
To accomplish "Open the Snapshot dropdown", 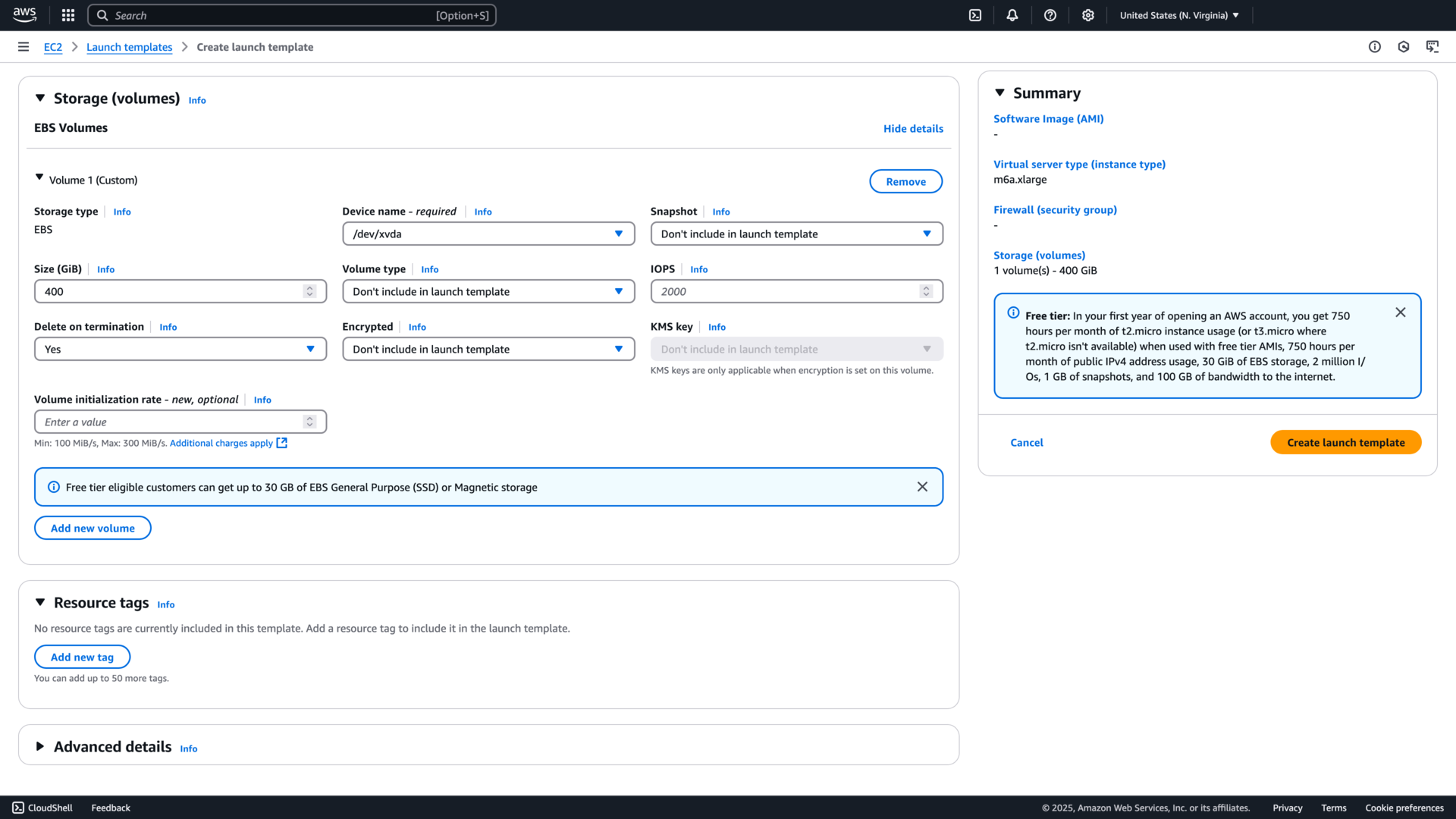I will coord(796,234).
